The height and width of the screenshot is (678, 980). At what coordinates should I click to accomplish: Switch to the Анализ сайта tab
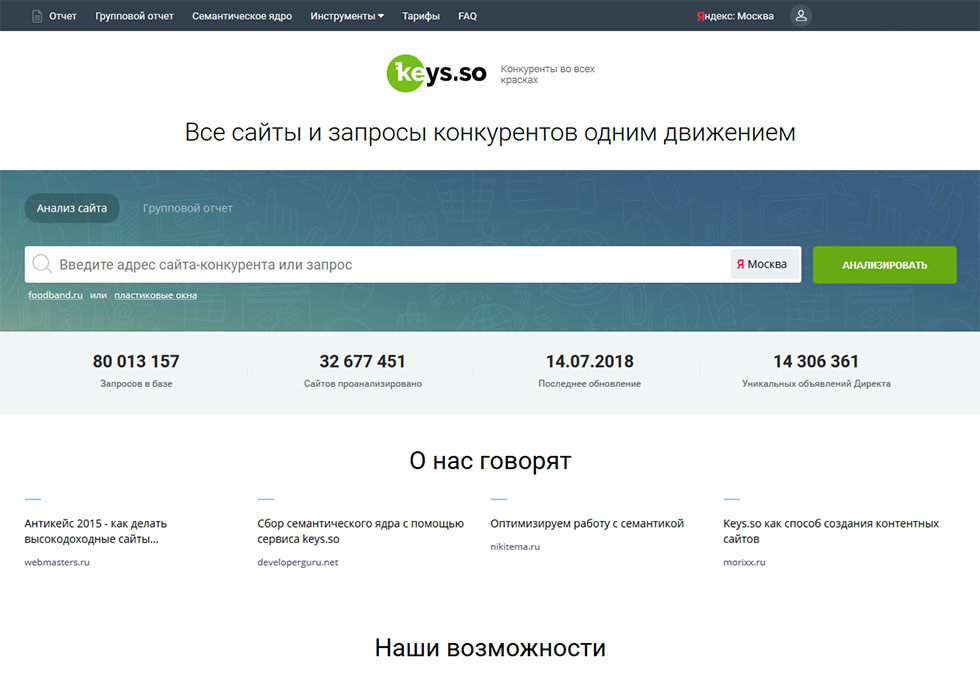click(x=72, y=208)
